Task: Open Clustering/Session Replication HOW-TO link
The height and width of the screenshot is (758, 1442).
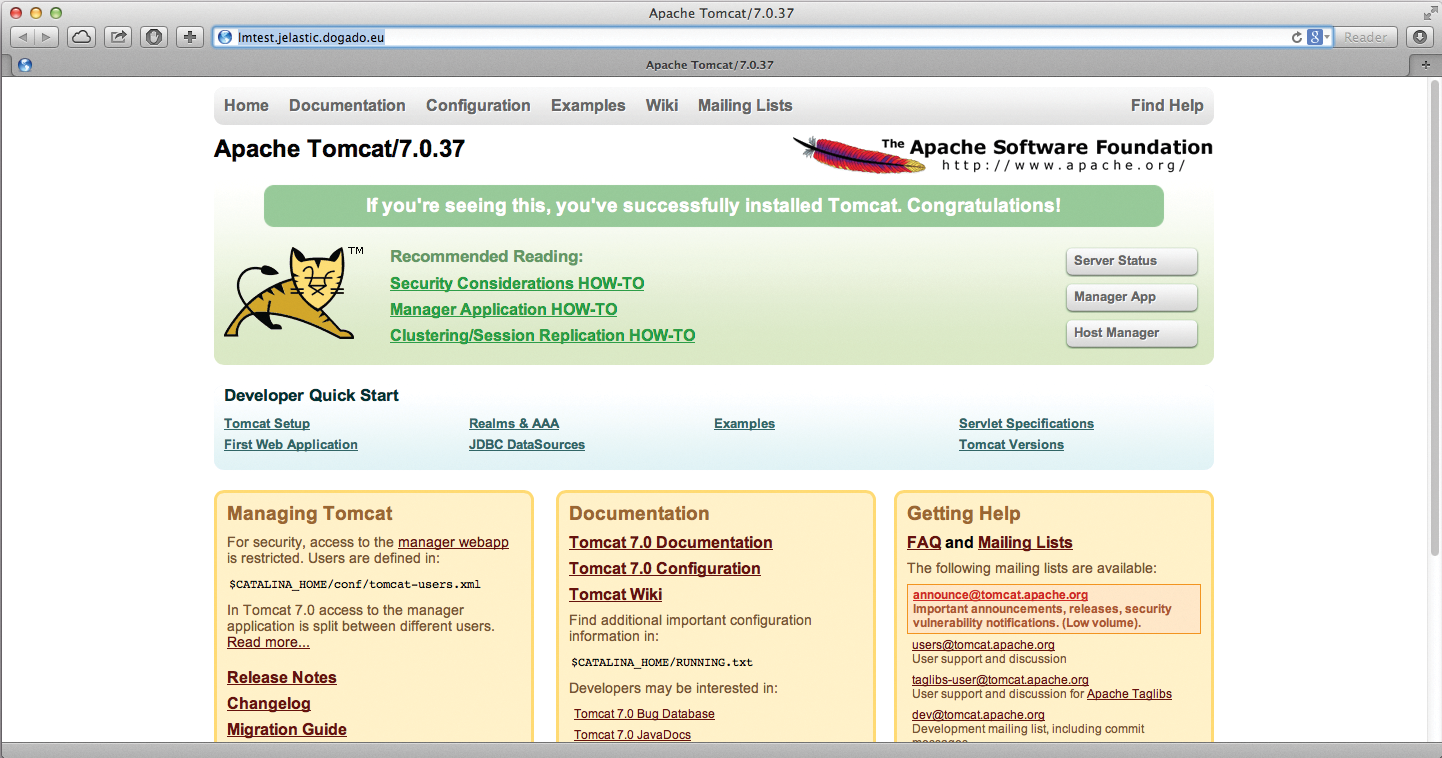Action: coord(542,335)
